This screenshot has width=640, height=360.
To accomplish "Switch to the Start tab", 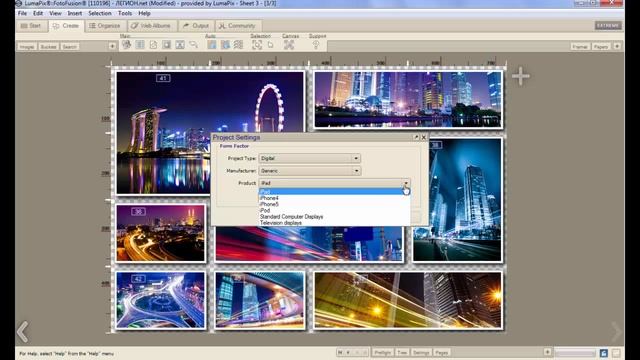I will pyautogui.click(x=31, y=26).
